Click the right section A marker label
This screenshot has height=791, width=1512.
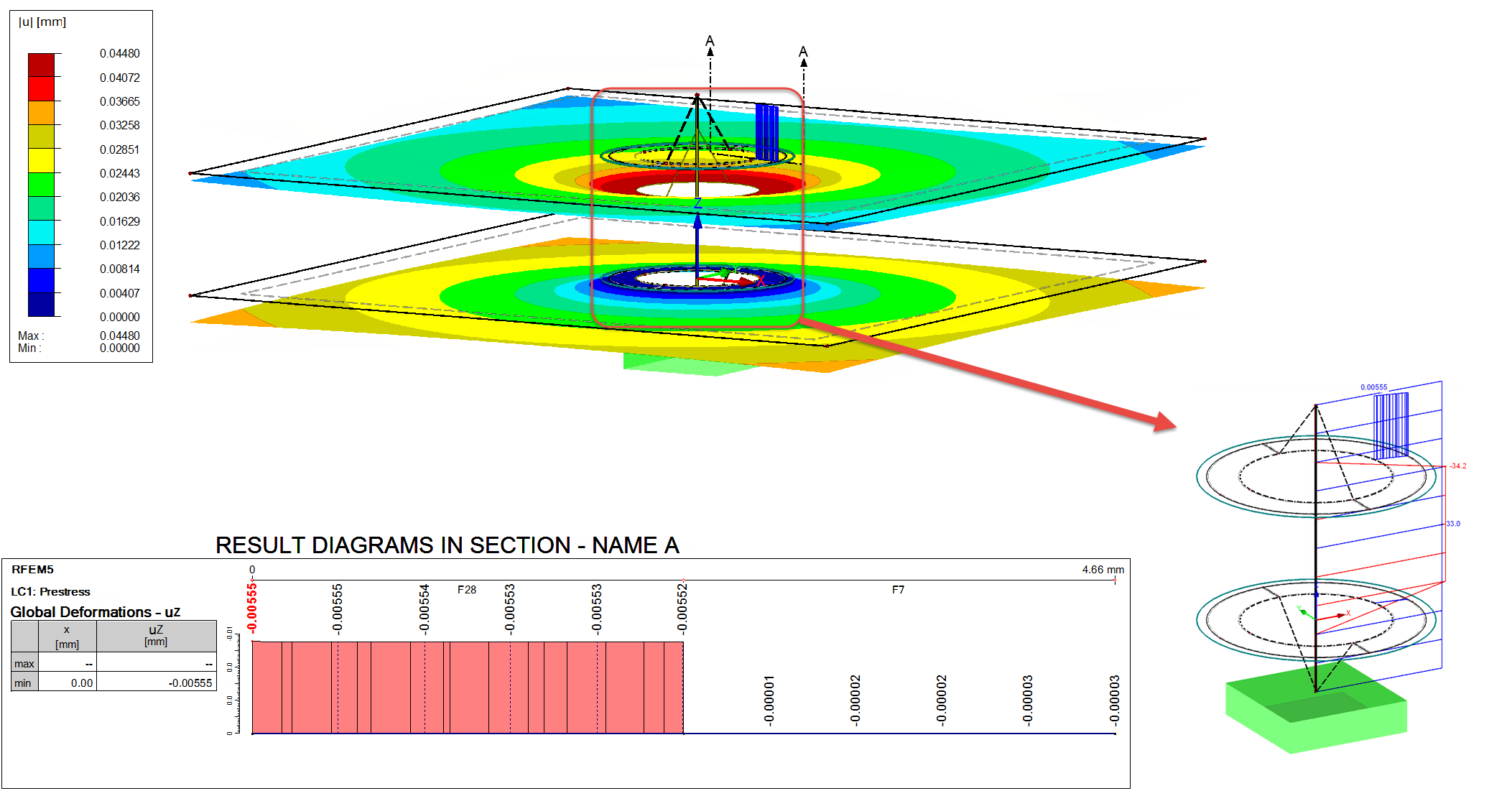click(803, 52)
